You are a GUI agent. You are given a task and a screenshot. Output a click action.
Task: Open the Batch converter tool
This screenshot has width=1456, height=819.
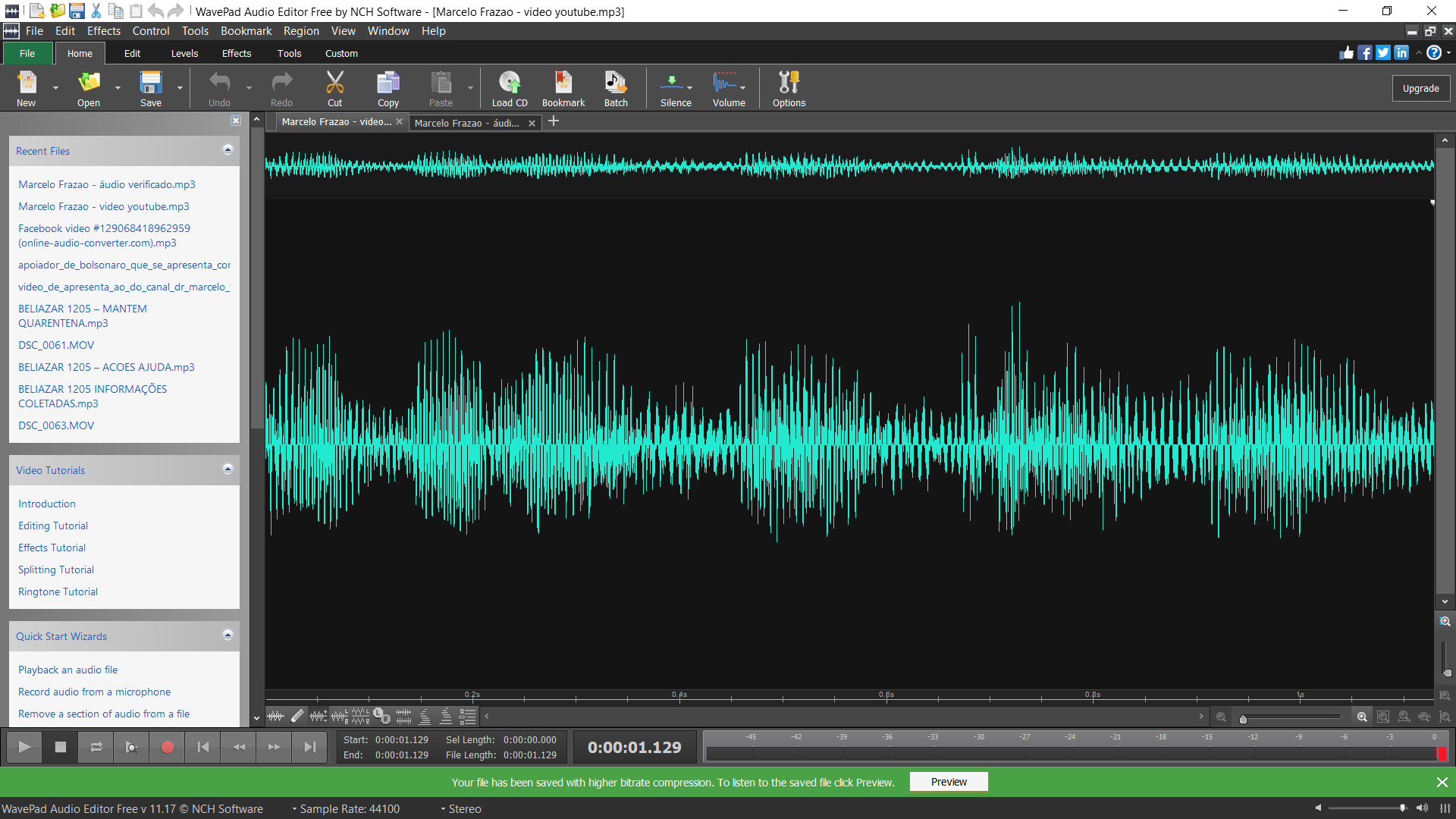click(x=616, y=88)
